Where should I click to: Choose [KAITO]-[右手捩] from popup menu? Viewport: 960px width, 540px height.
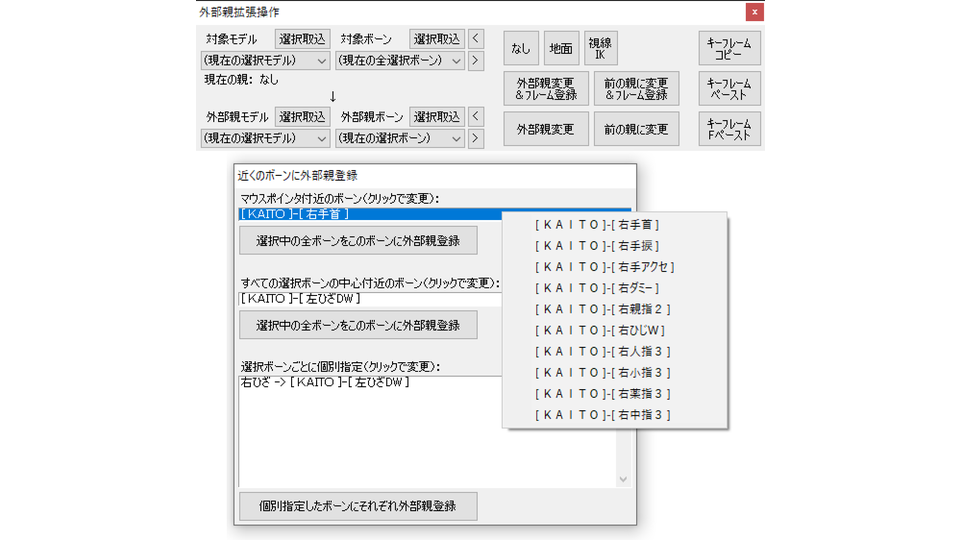[615, 246]
